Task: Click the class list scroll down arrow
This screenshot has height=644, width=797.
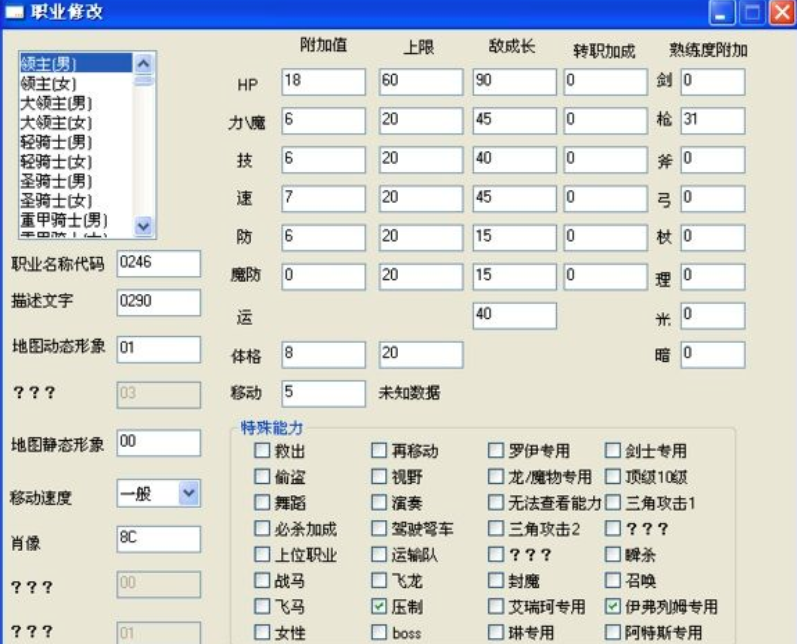Action: click(x=144, y=225)
